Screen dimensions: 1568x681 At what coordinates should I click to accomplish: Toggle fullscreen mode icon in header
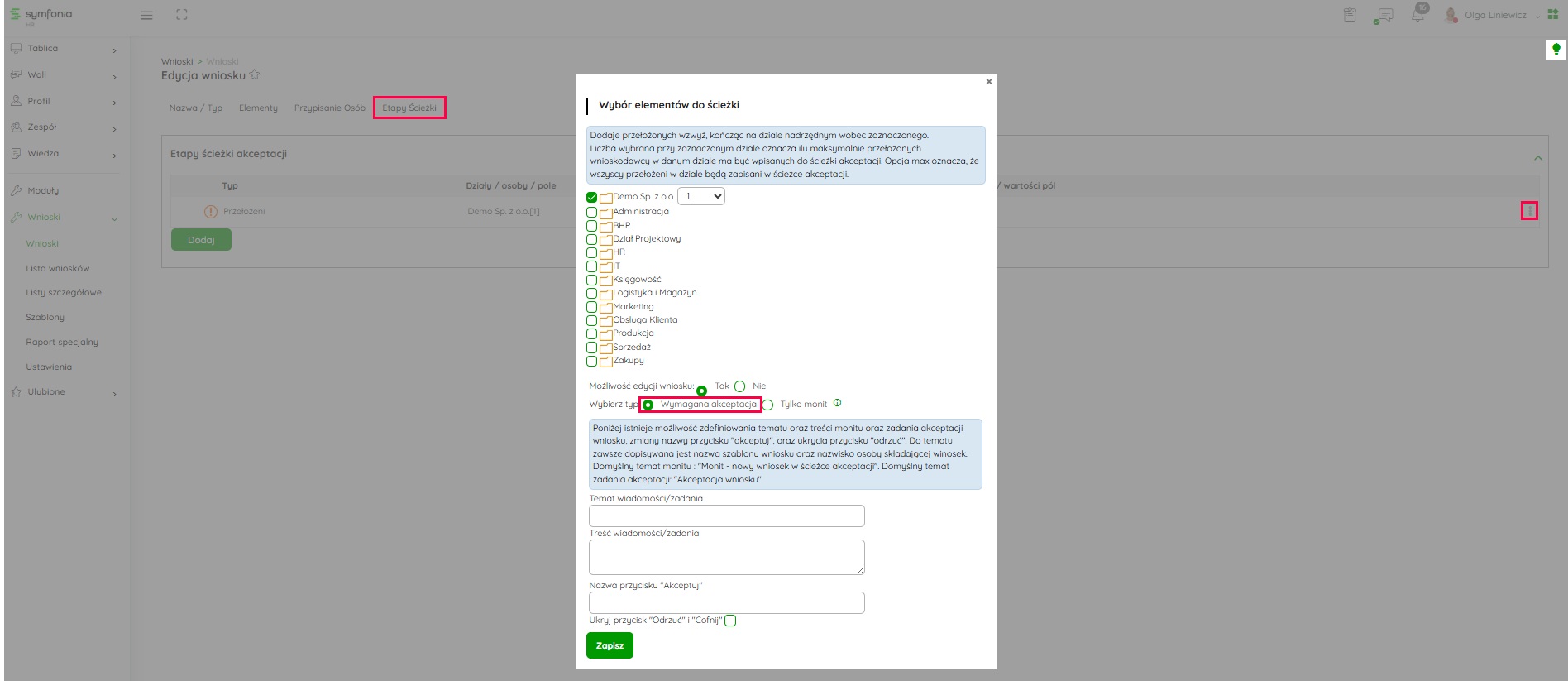(182, 15)
